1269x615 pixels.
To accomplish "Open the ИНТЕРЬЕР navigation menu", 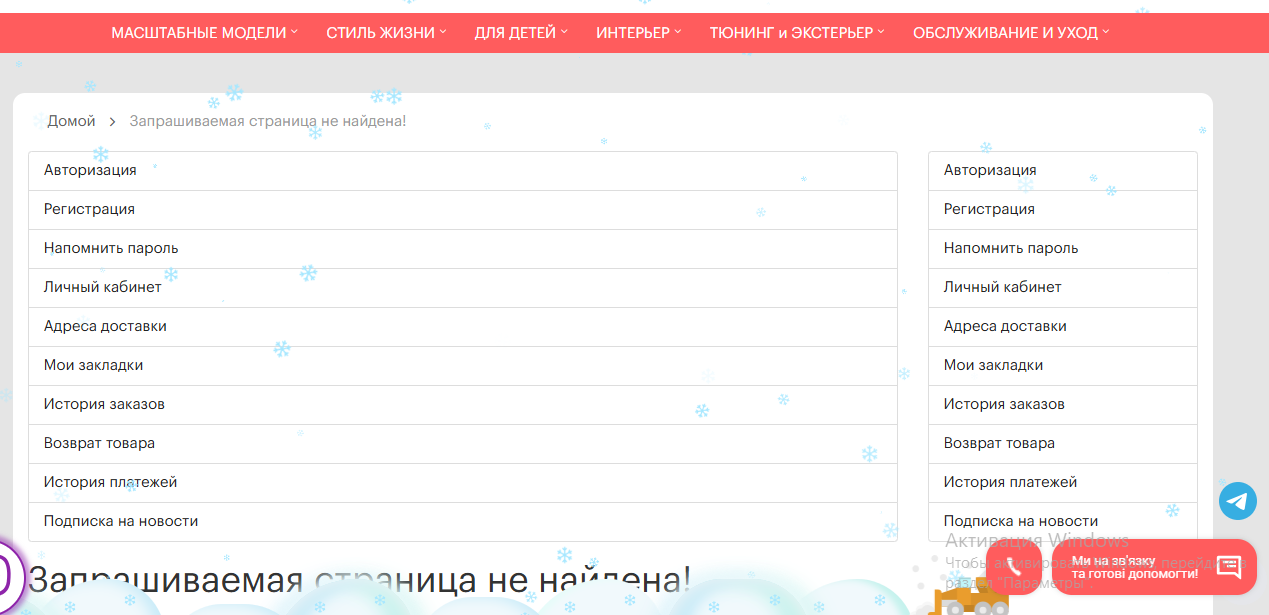I will click(x=639, y=32).
